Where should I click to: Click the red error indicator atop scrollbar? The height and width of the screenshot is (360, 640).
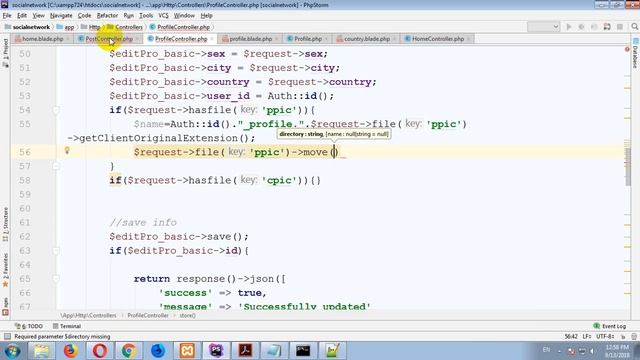click(x=627, y=49)
